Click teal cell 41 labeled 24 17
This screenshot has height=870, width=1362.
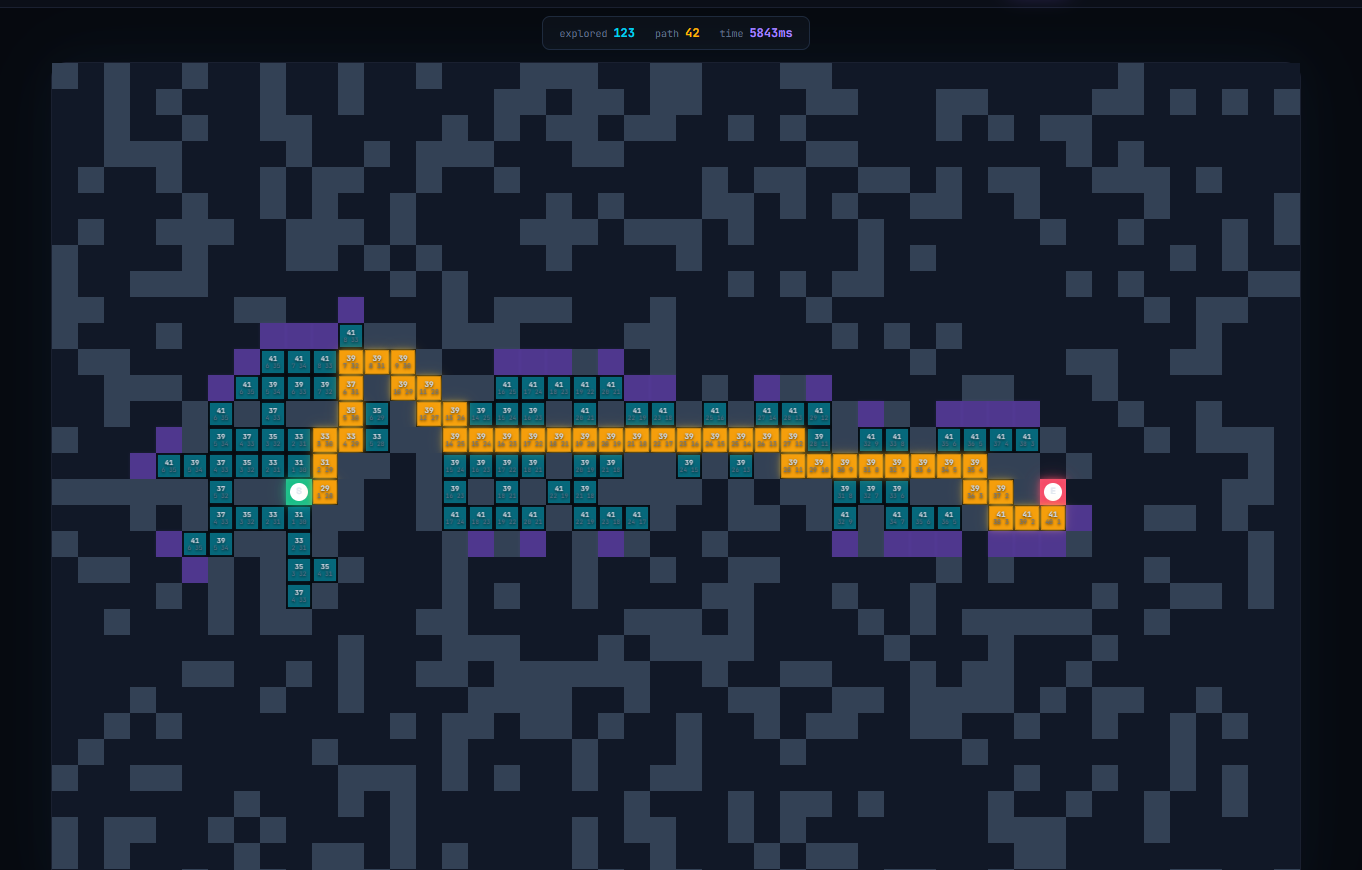[x=637, y=517]
